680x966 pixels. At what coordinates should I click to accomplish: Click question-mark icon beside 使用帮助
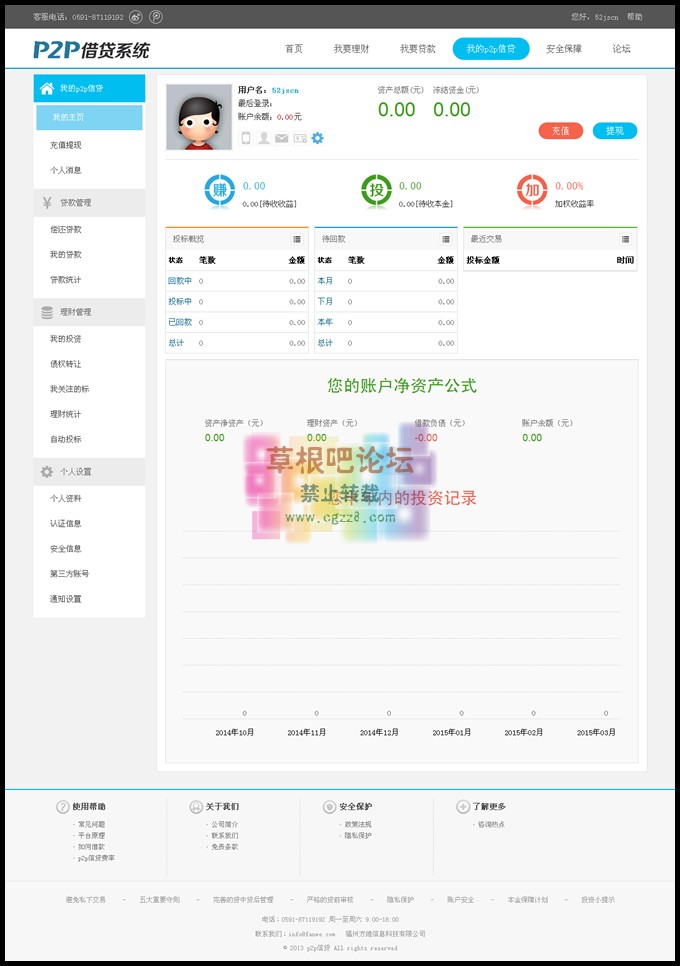pos(63,806)
